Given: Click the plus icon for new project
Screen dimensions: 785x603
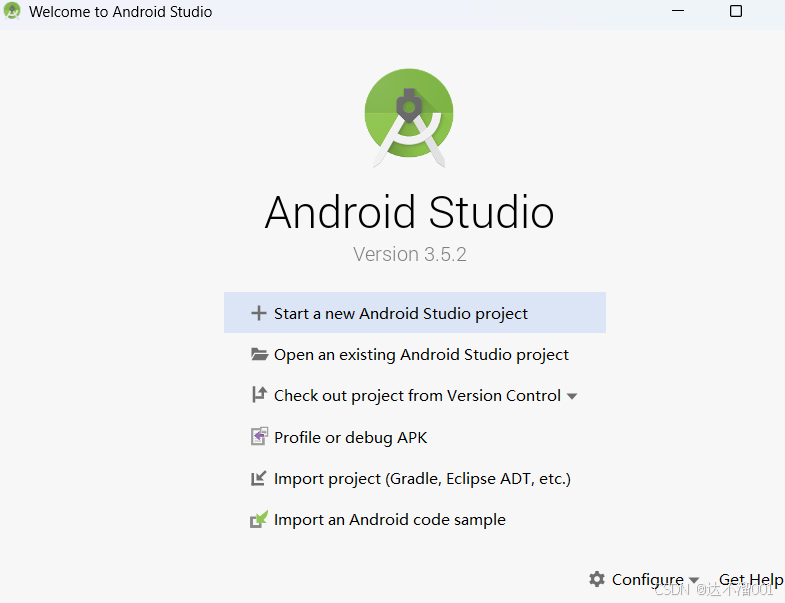Looking at the screenshot, I should pyautogui.click(x=259, y=313).
